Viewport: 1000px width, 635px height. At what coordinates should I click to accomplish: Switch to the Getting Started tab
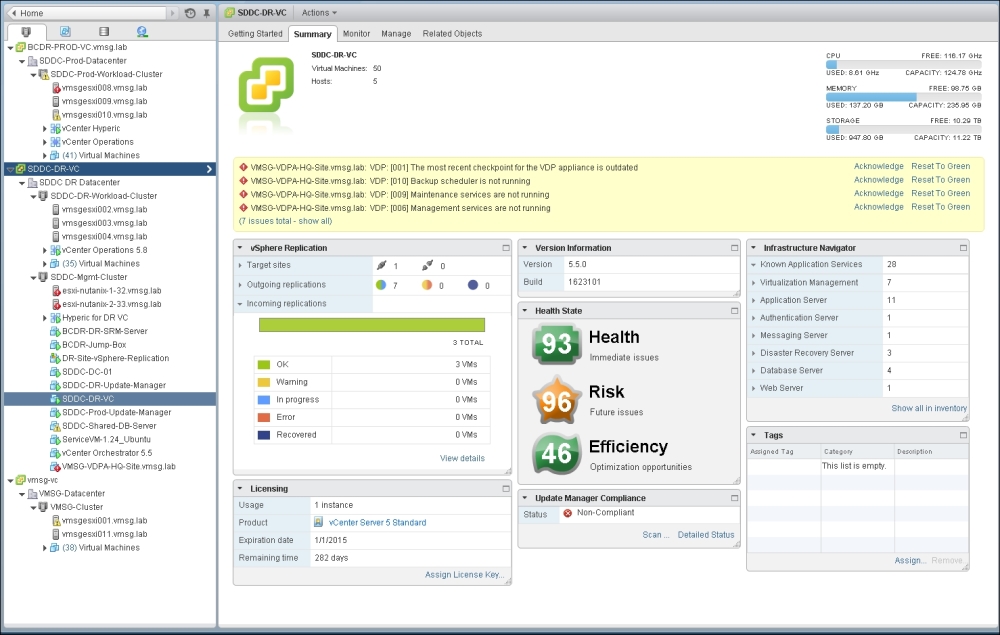pos(255,34)
